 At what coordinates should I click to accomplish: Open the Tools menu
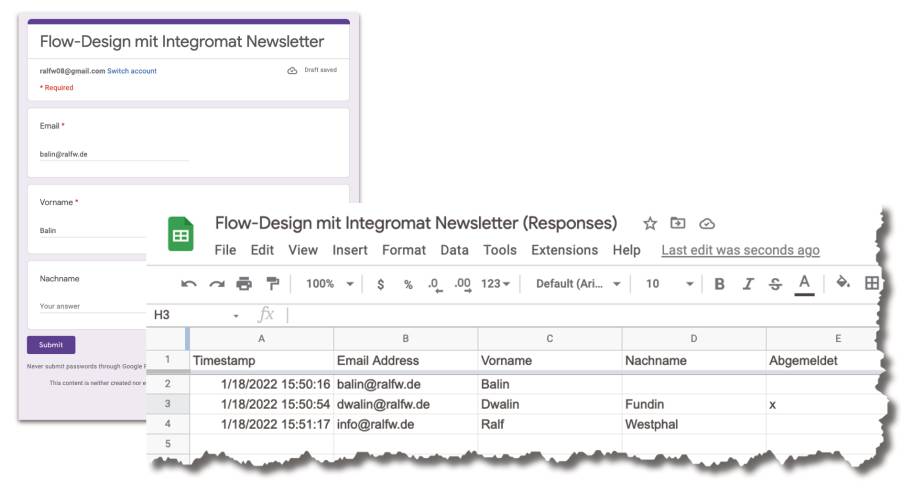(500, 250)
